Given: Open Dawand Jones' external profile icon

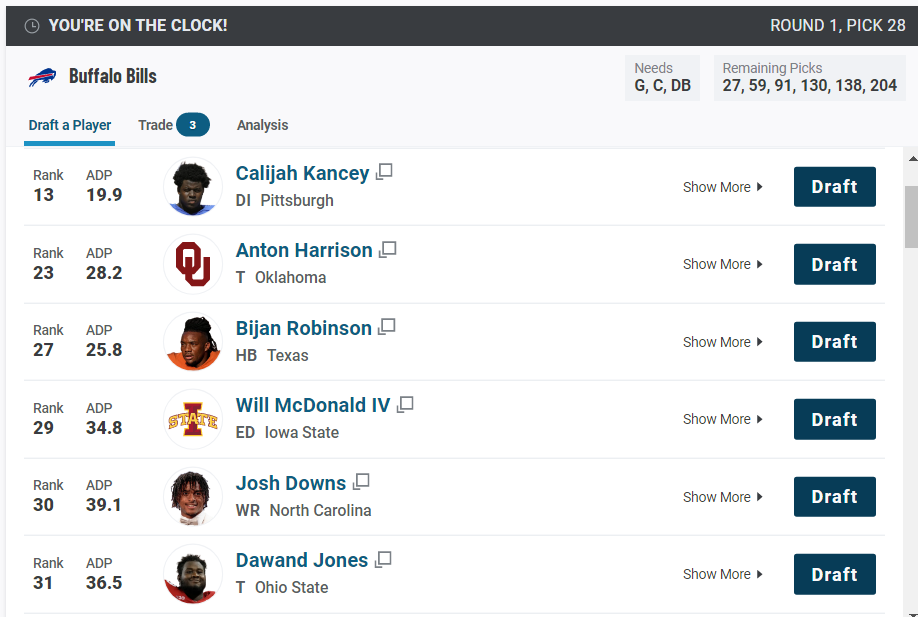Looking at the screenshot, I should coord(383,560).
